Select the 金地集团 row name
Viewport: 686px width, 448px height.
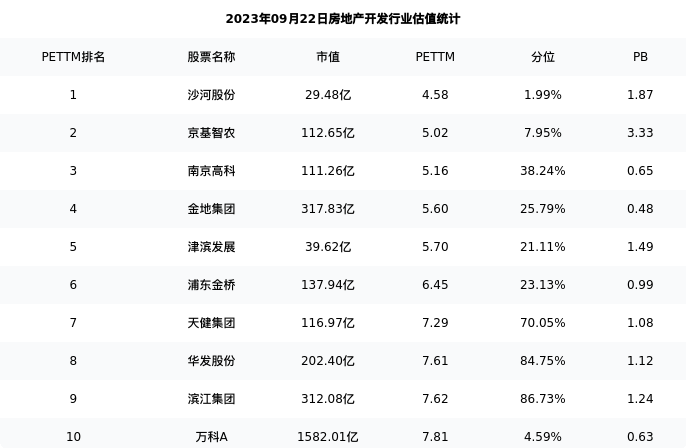pyautogui.click(x=211, y=209)
